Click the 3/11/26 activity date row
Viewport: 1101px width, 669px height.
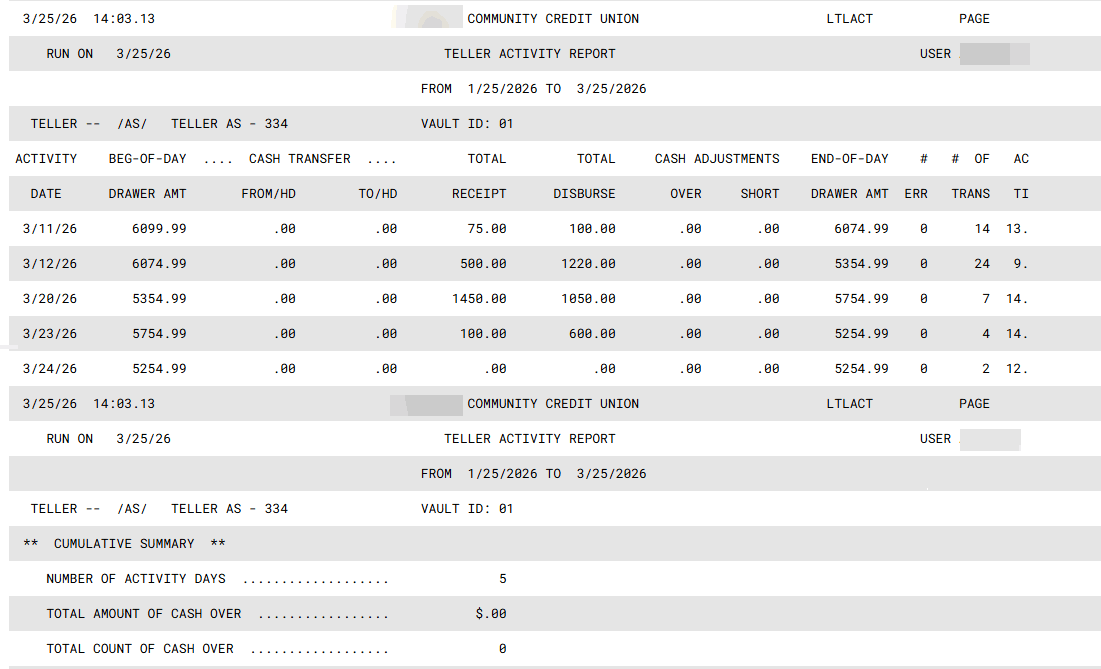[50, 229]
